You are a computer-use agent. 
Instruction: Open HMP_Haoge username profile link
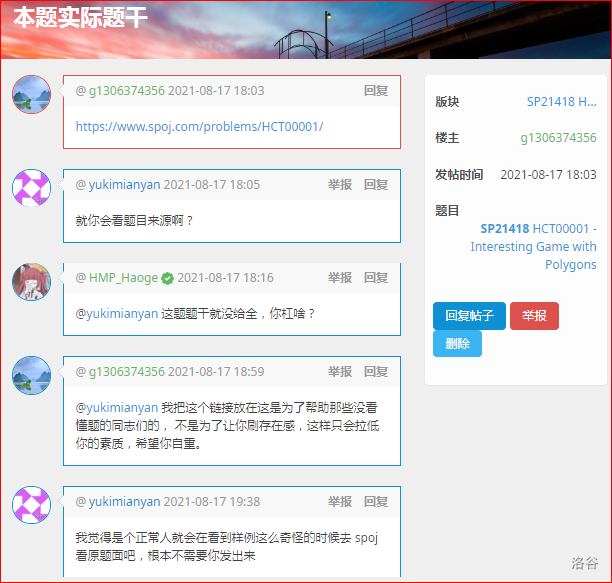[x=124, y=278]
